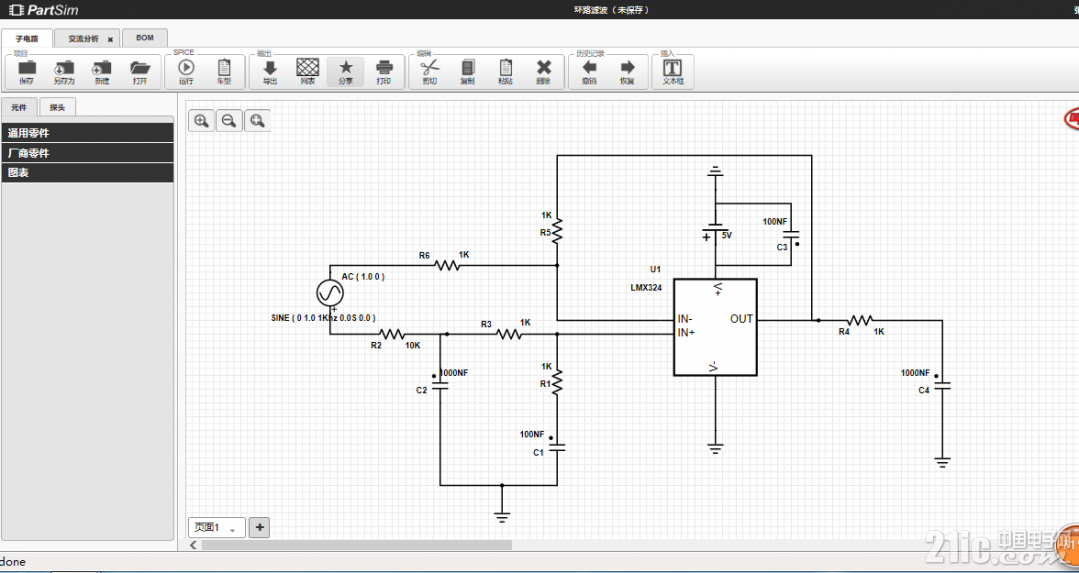This screenshot has height=573, width=1079.
Task: Switch to the 子电路 tab
Action: coord(26,39)
